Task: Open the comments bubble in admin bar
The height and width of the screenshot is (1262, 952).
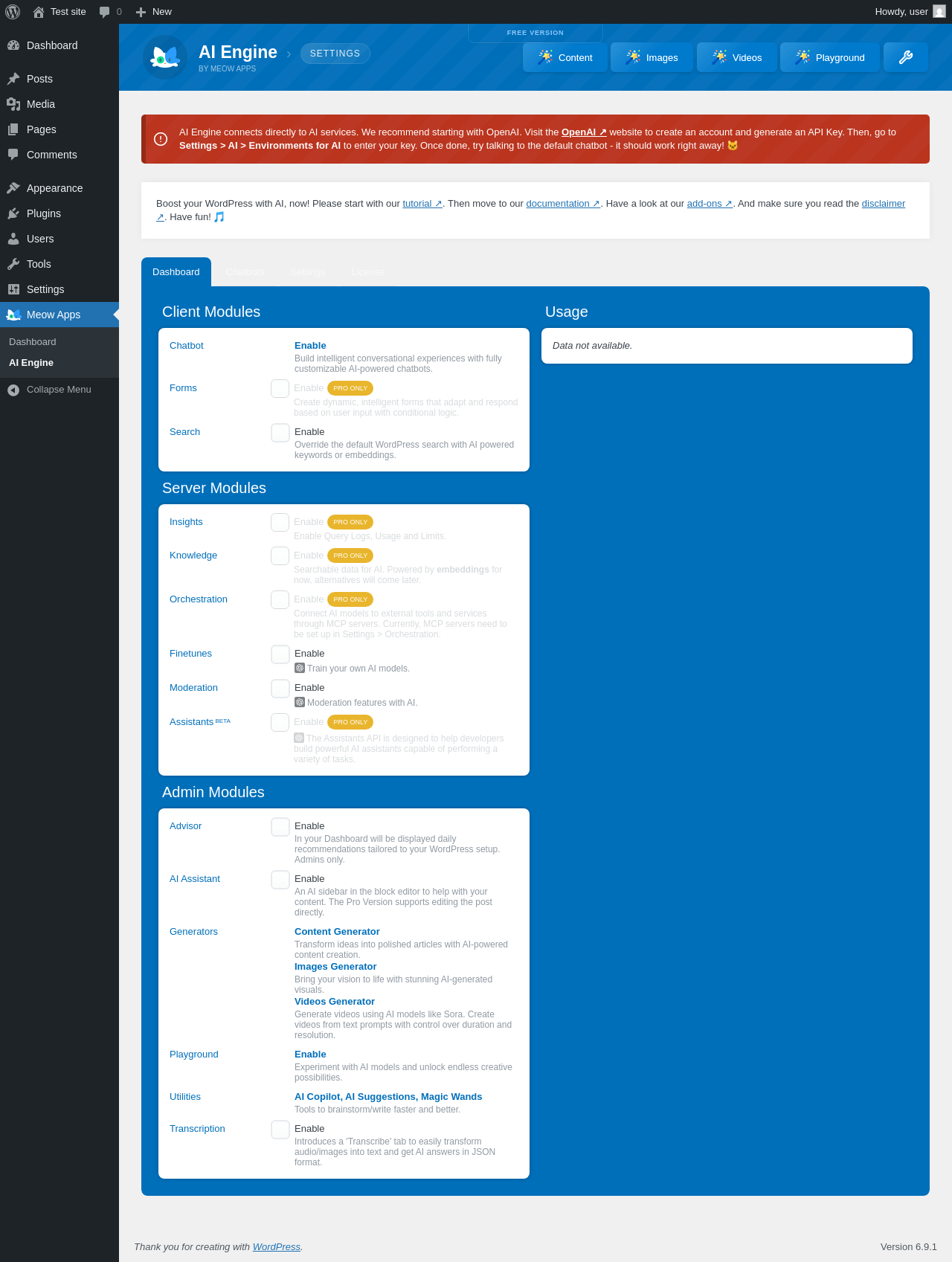Action: tap(105, 12)
